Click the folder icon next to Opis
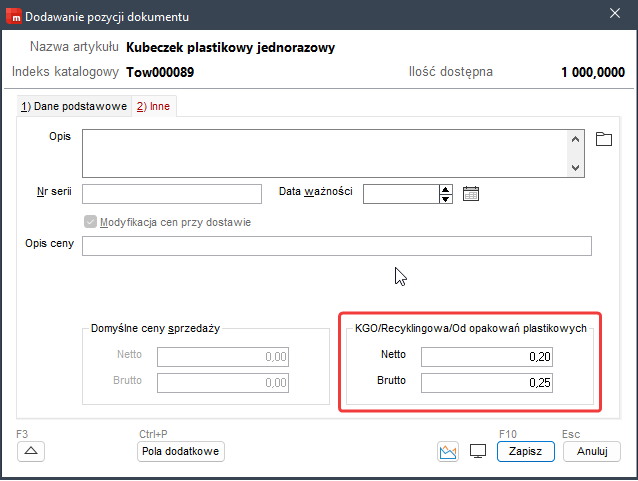Viewport: 638px width, 481px height. click(x=603, y=139)
